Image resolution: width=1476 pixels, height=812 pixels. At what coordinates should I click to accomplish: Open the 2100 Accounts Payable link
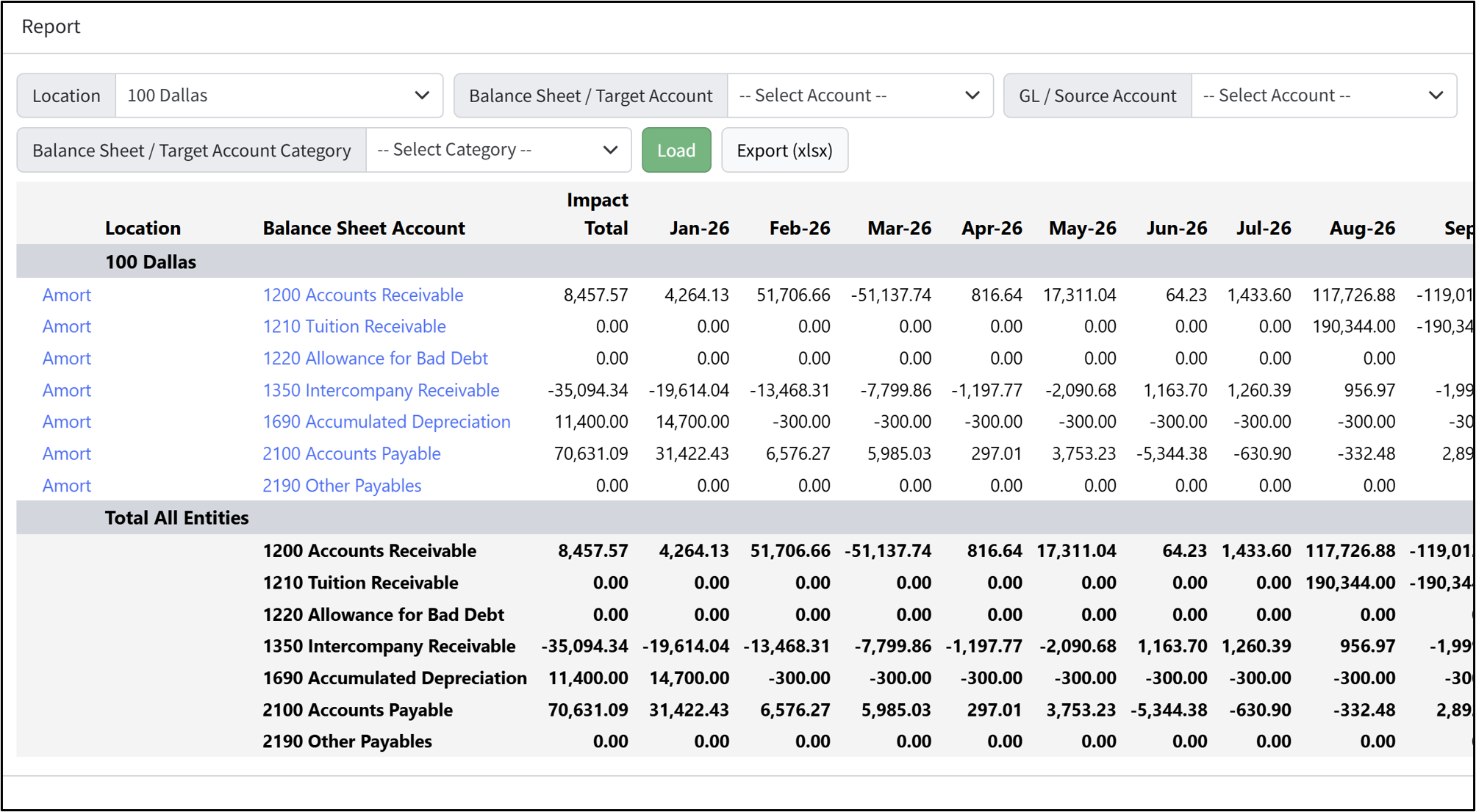(351, 454)
